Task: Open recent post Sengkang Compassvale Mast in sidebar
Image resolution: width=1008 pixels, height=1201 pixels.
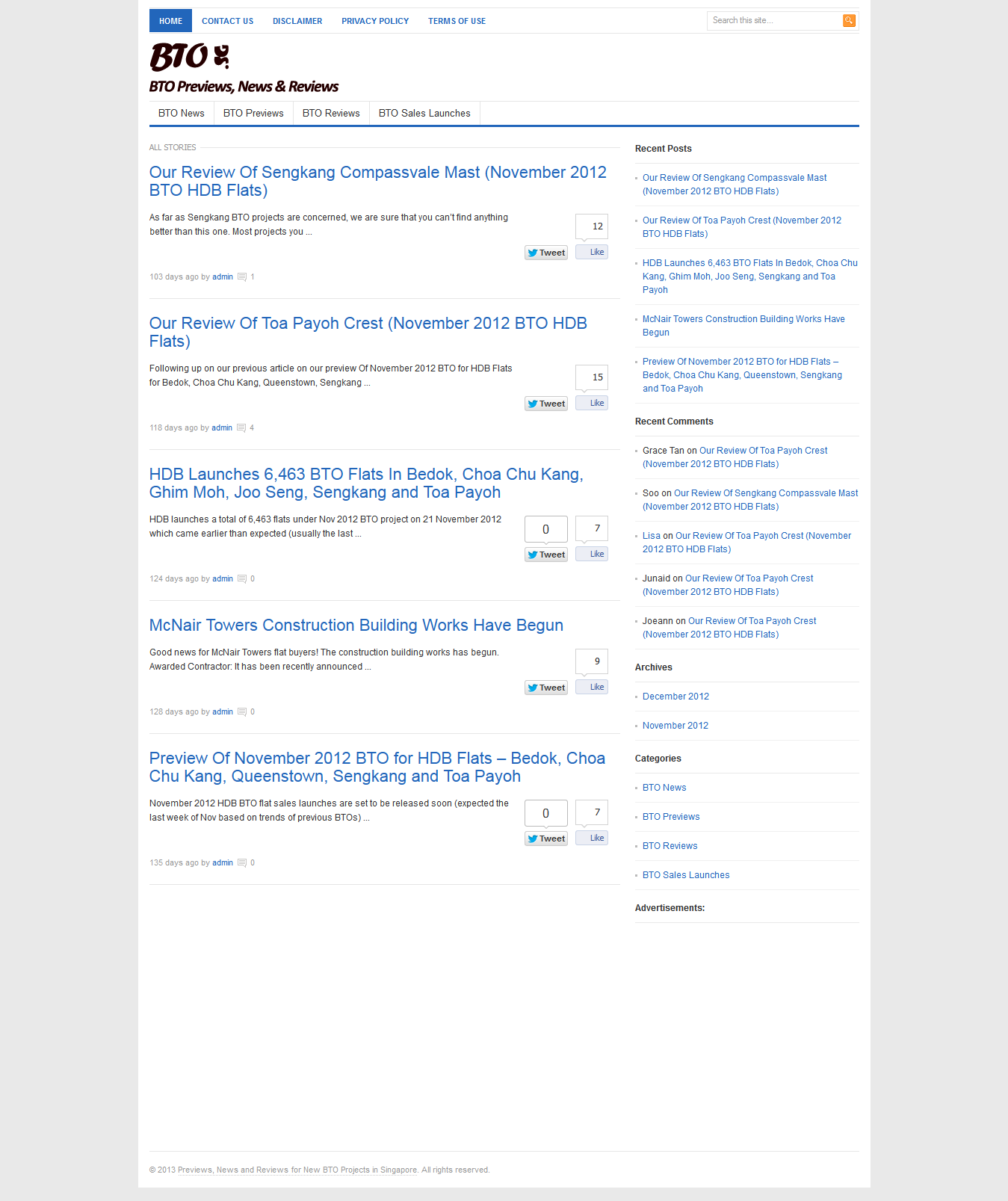Action: point(735,185)
